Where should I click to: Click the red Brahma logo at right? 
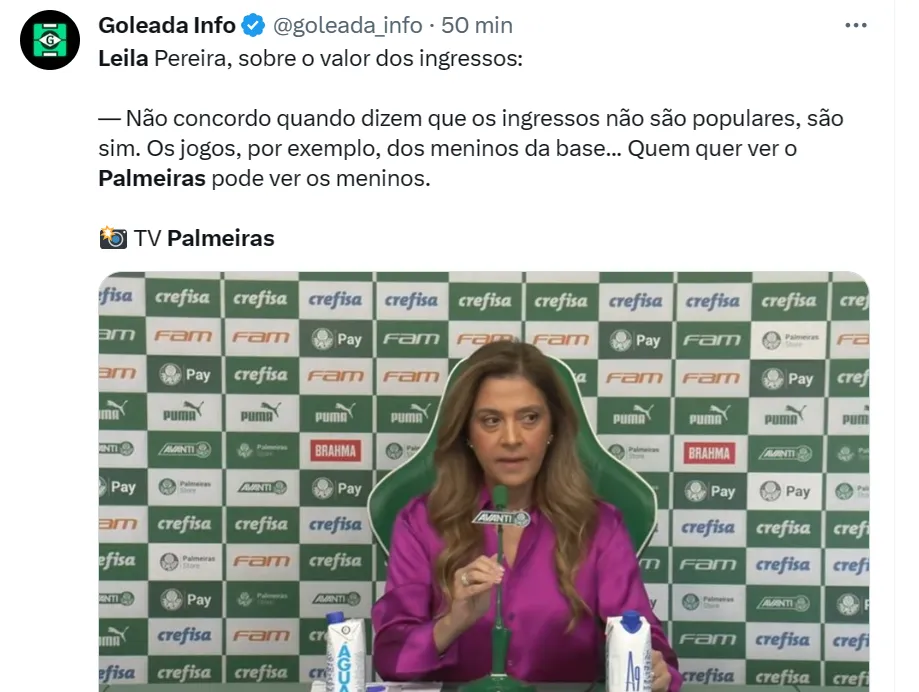point(709,453)
